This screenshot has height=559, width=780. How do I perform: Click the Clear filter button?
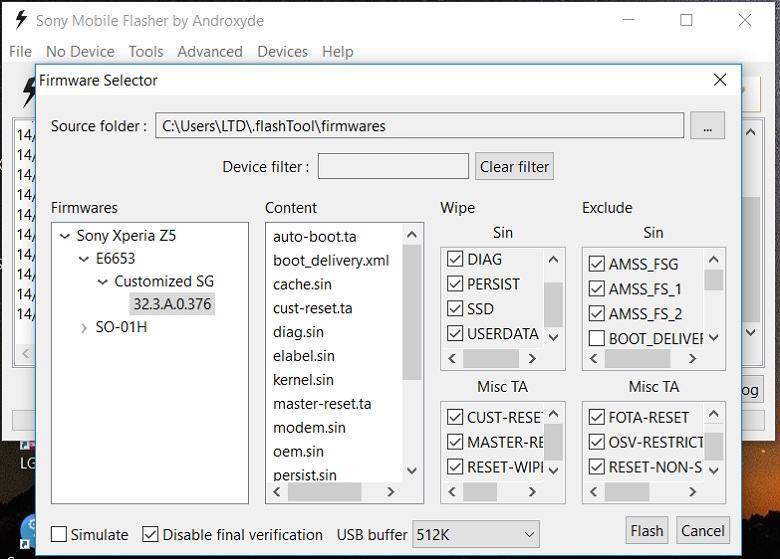pos(514,166)
